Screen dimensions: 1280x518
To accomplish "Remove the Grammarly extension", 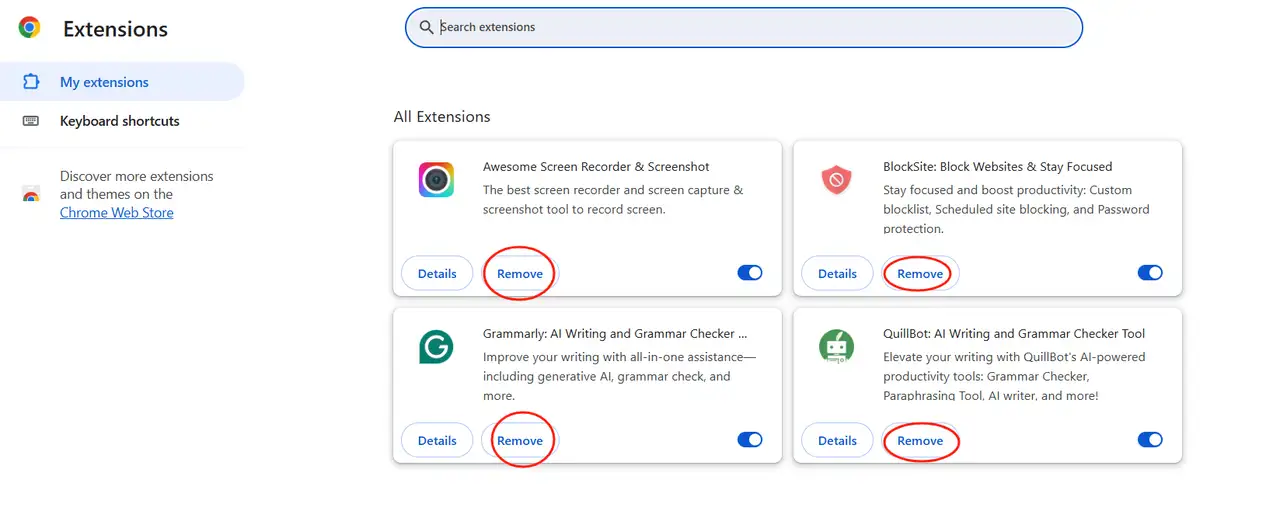I will coord(520,440).
